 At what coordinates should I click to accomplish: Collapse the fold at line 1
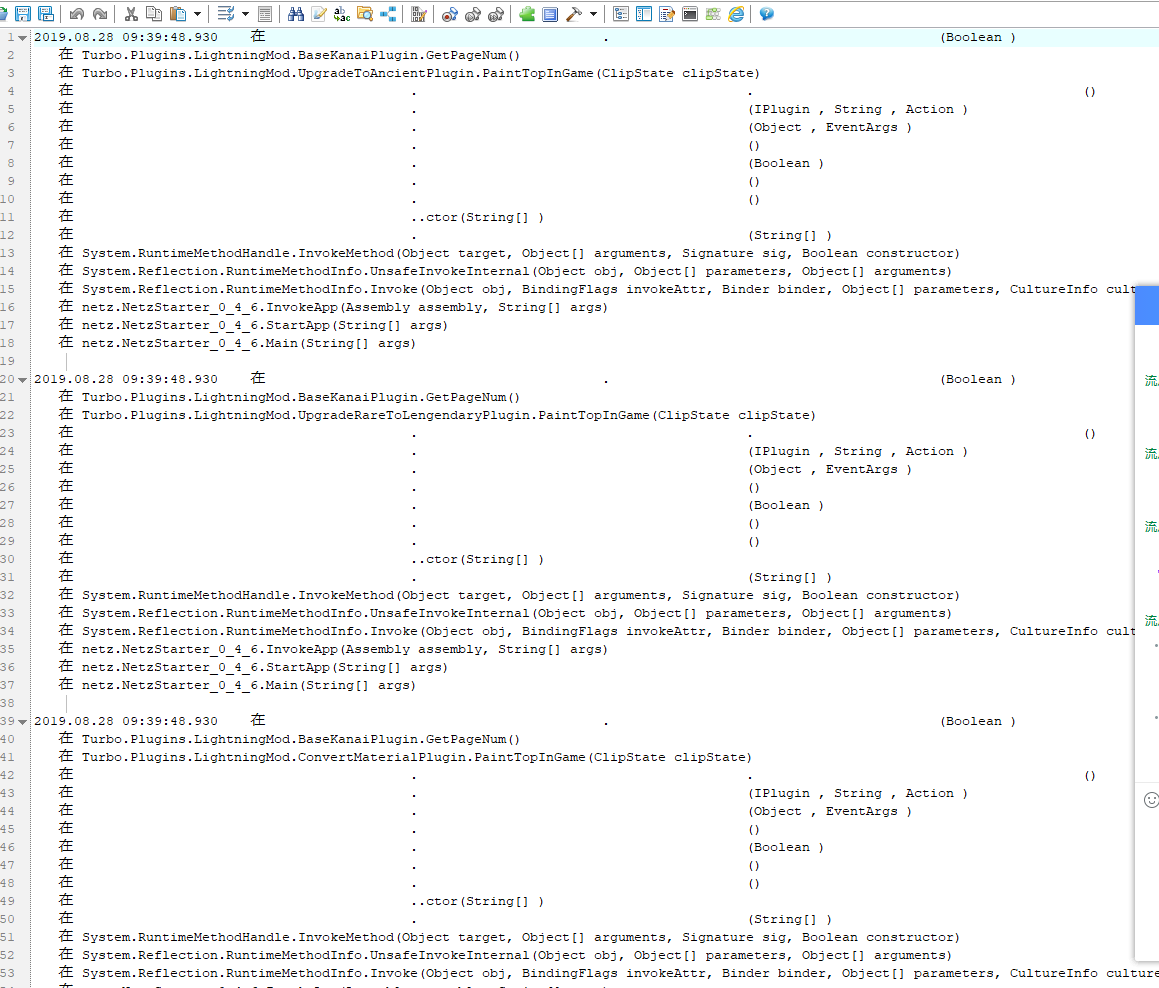(23, 38)
